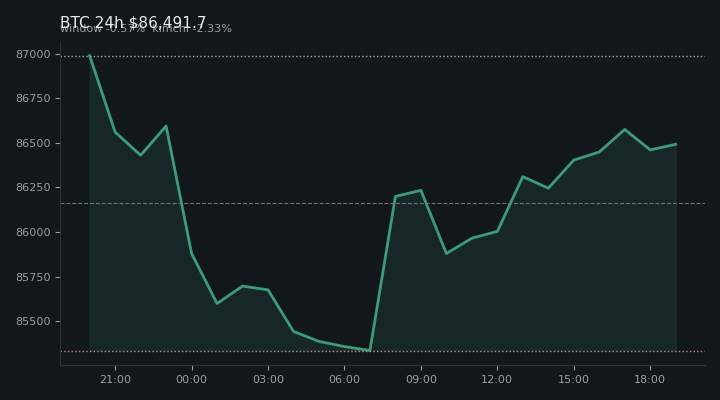Click the "86750" y-axis label
This screenshot has height=400, width=720.
[x=33, y=98]
